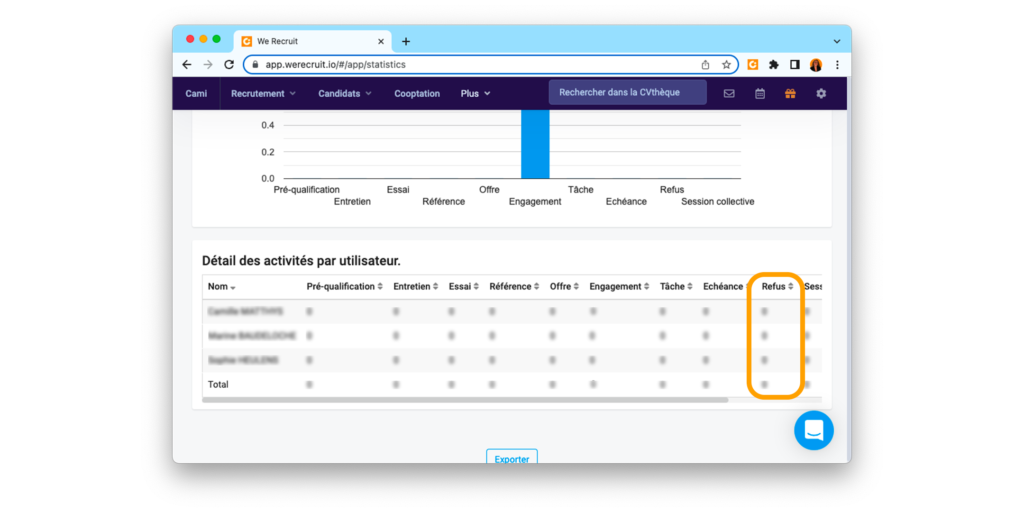Image resolution: width=1024 pixels, height=512 pixels.
Task: Sort by the Essai column
Action: click(464, 287)
